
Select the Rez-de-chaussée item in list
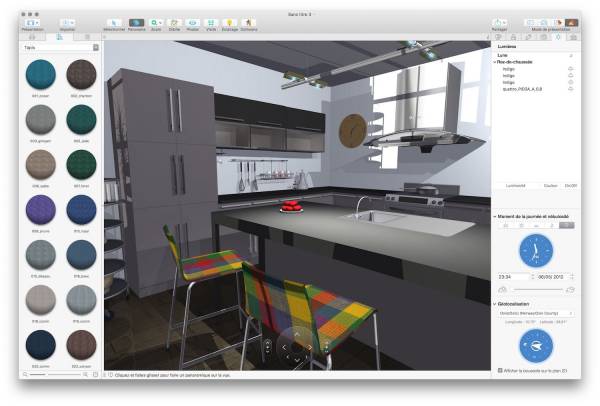(518, 61)
